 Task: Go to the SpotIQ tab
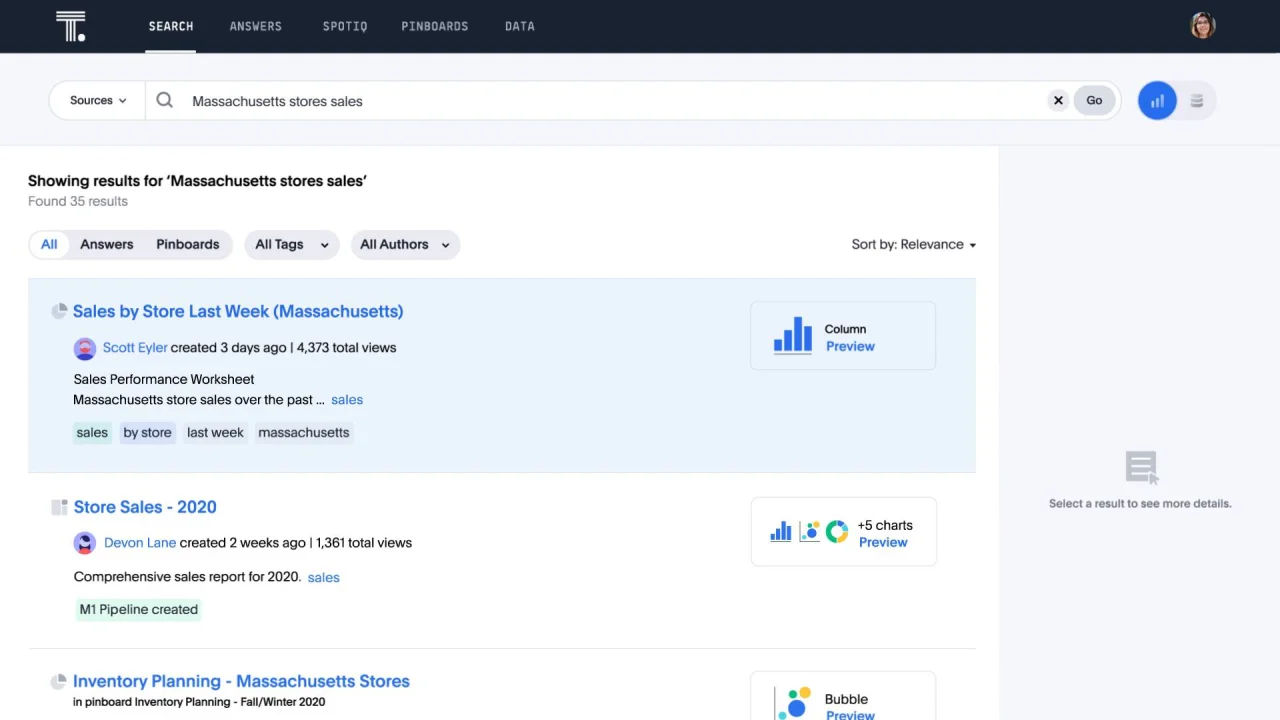tap(345, 26)
